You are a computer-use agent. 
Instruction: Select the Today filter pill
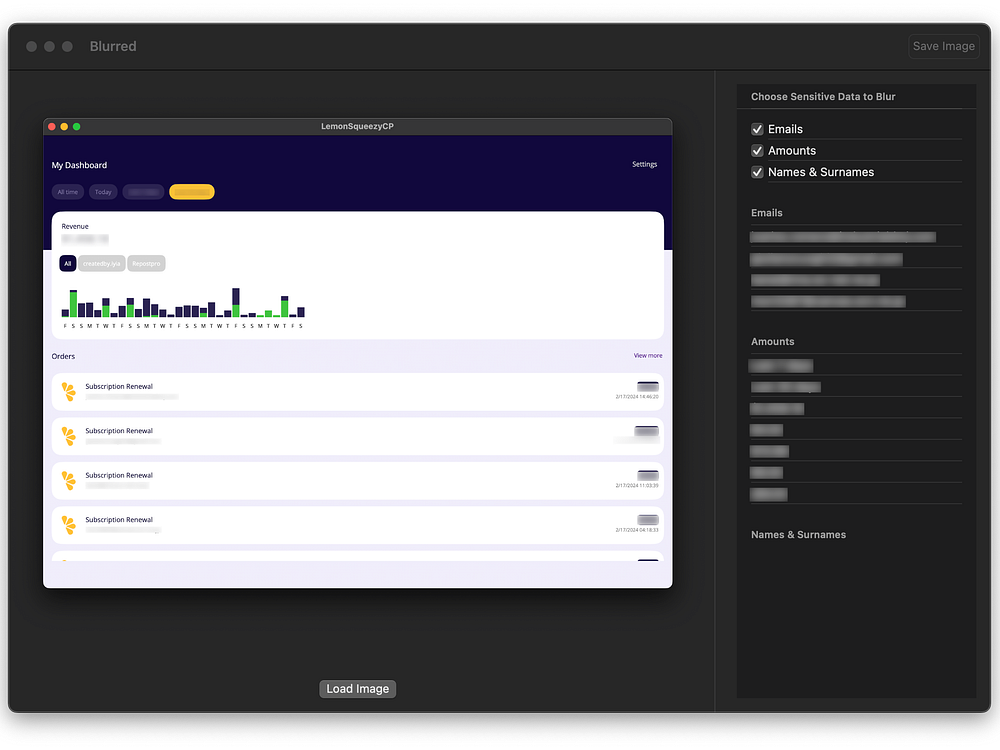pos(103,192)
